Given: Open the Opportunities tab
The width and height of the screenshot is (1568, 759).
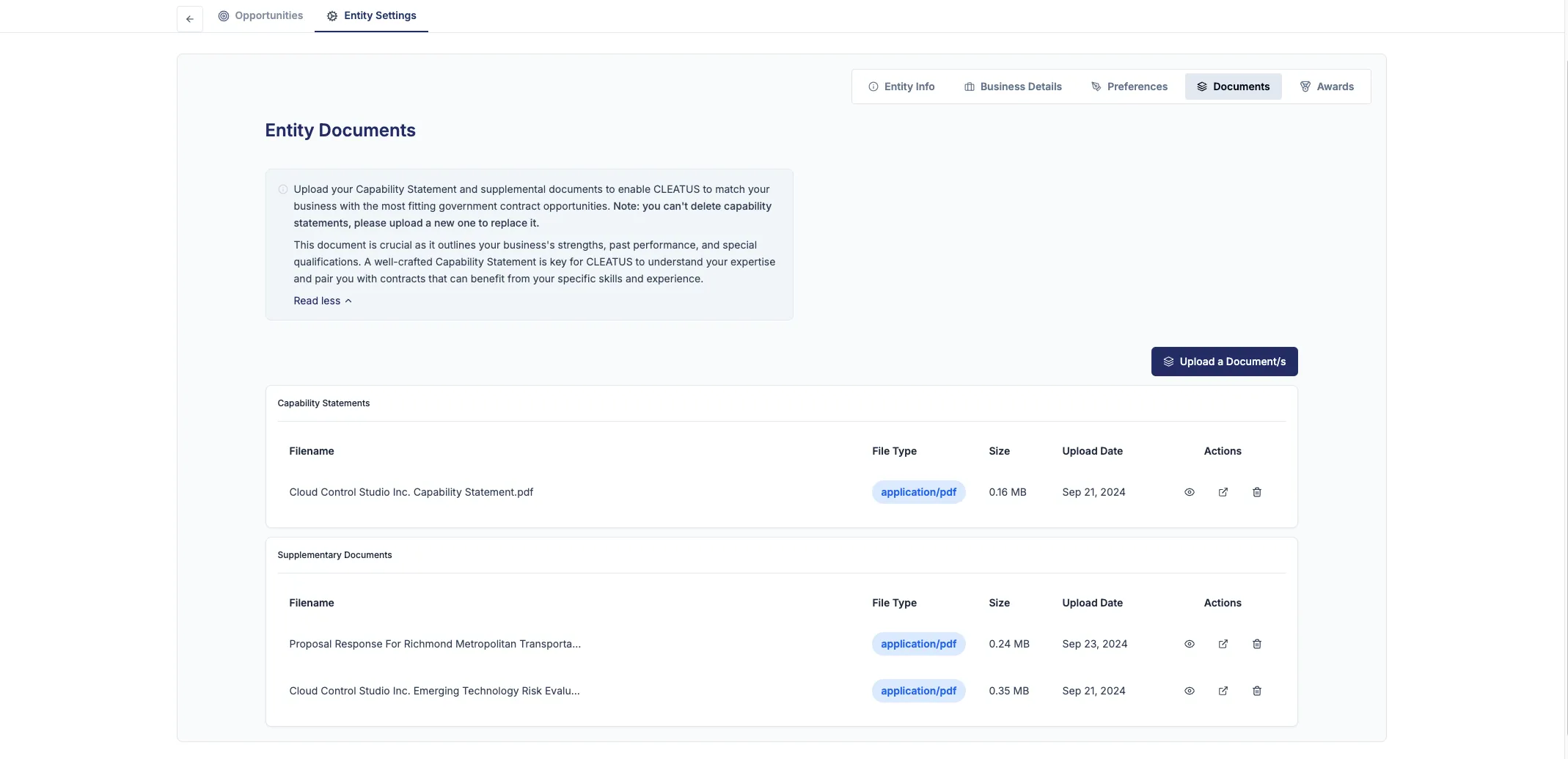Looking at the screenshot, I should click(x=260, y=15).
